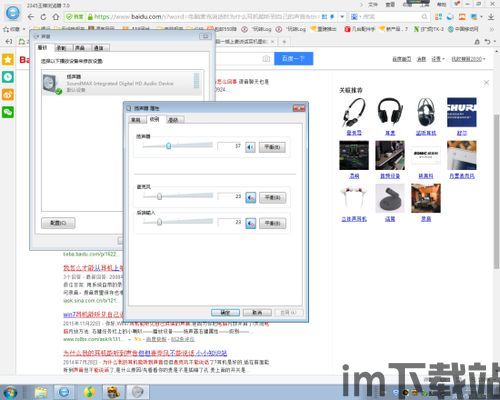This screenshot has width=500, height=400.
Task: Switch to the Communications tab in the Sound window
Action: (99, 48)
